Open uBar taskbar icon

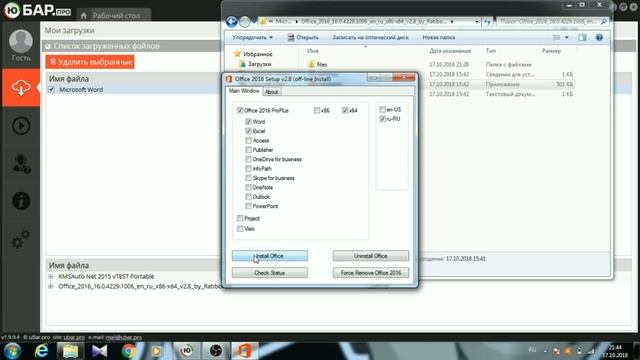(187, 351)
